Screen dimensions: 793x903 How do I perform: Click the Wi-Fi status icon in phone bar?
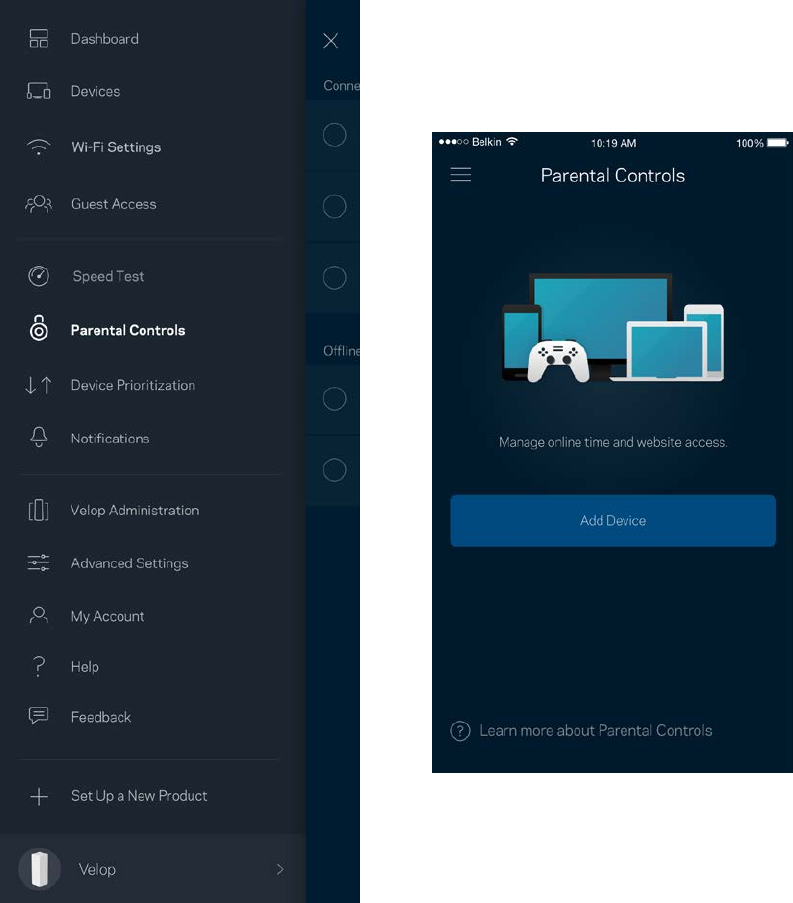pos(511,141)
